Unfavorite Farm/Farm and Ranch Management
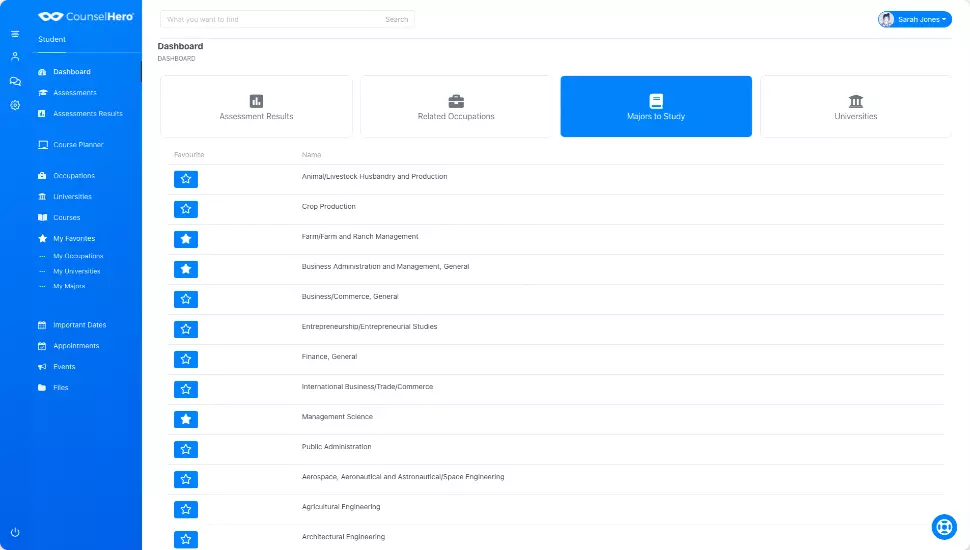This screenshot has height=550, width=970. 186,239
